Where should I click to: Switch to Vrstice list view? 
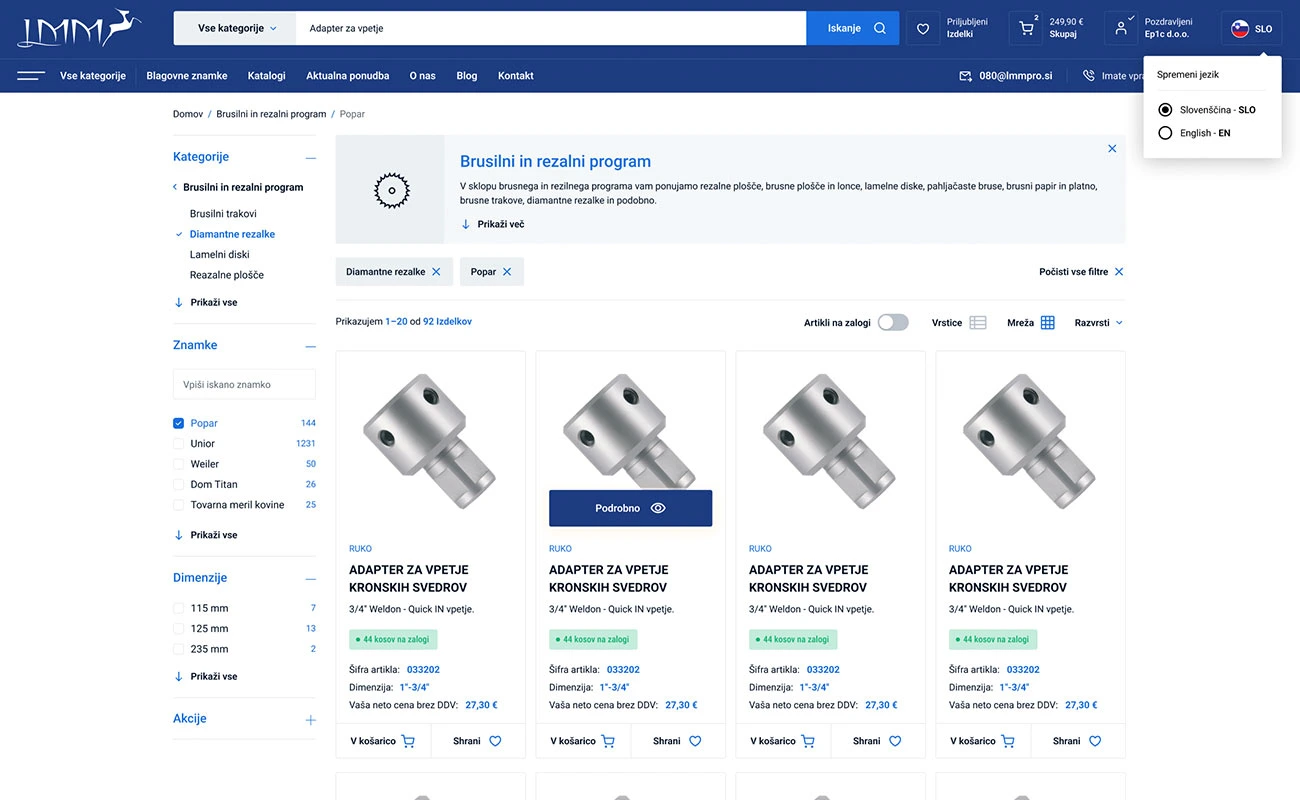coord(977,322)
